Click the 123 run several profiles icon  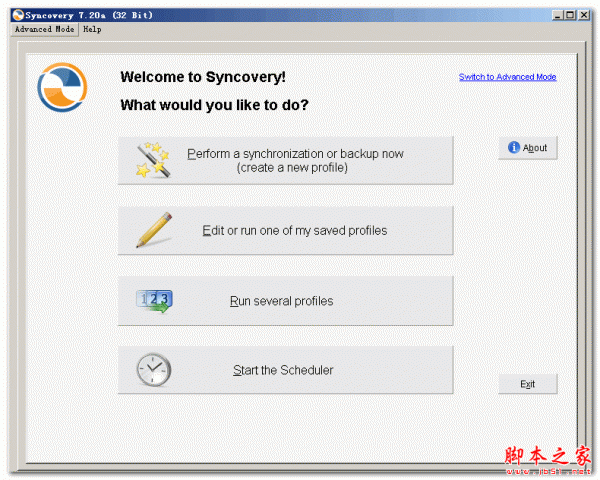[154, 301]
